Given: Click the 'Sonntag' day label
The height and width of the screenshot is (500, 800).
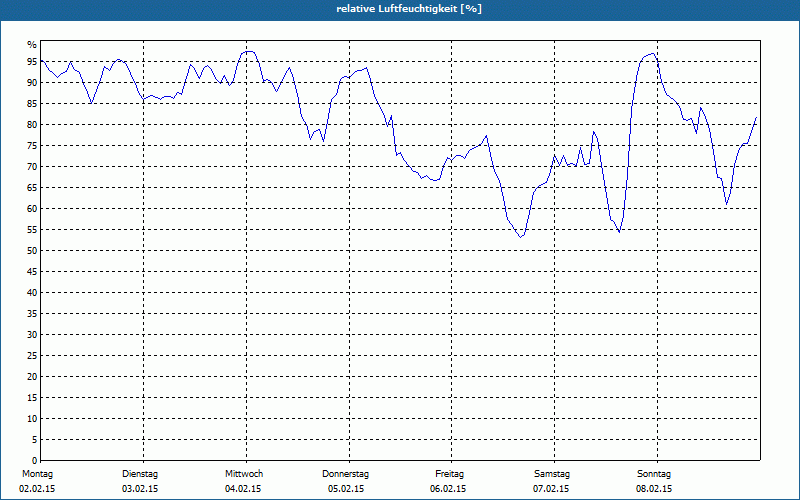Looking at the screenshot, I should click(654, 474).
